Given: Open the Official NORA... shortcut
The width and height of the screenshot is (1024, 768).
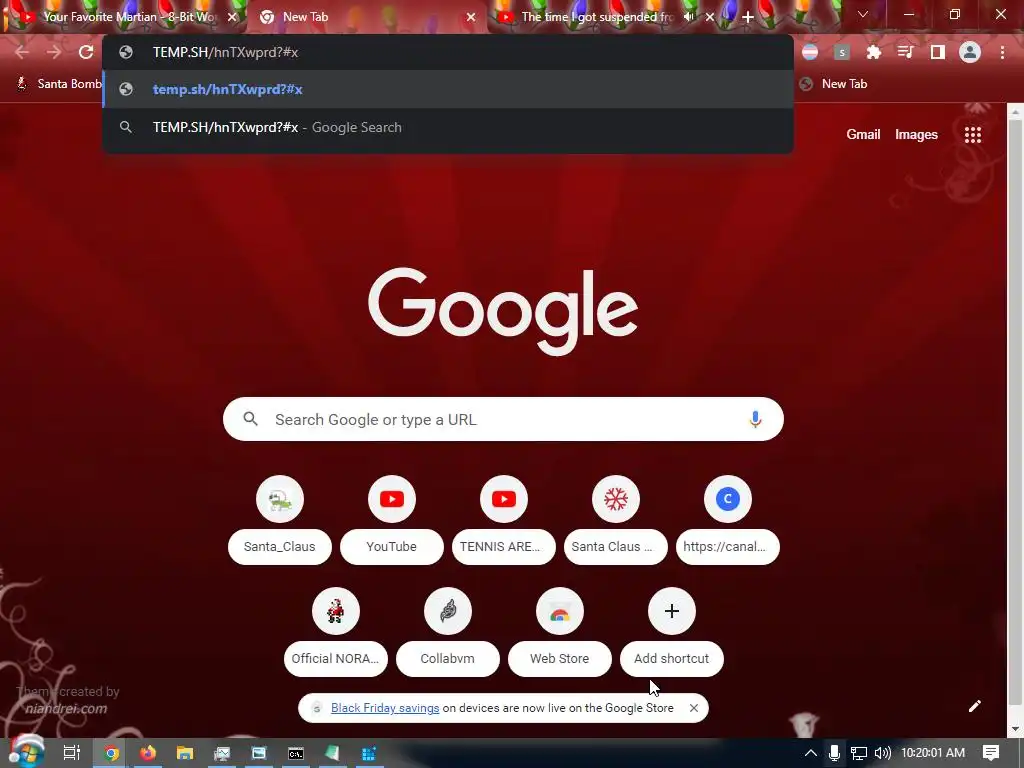Looking at the screenshot, I should 336,632.
